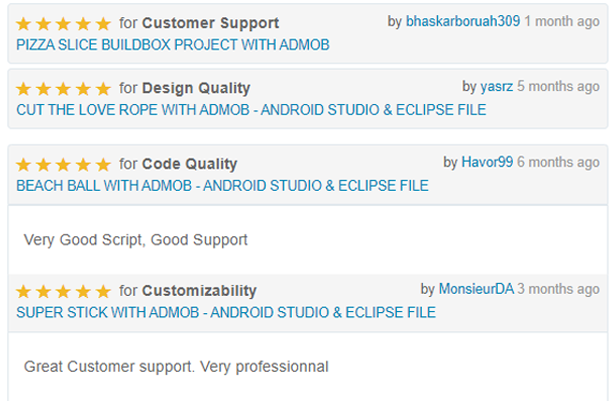Open the Cut The Love Rope item link

pos(251,109)
